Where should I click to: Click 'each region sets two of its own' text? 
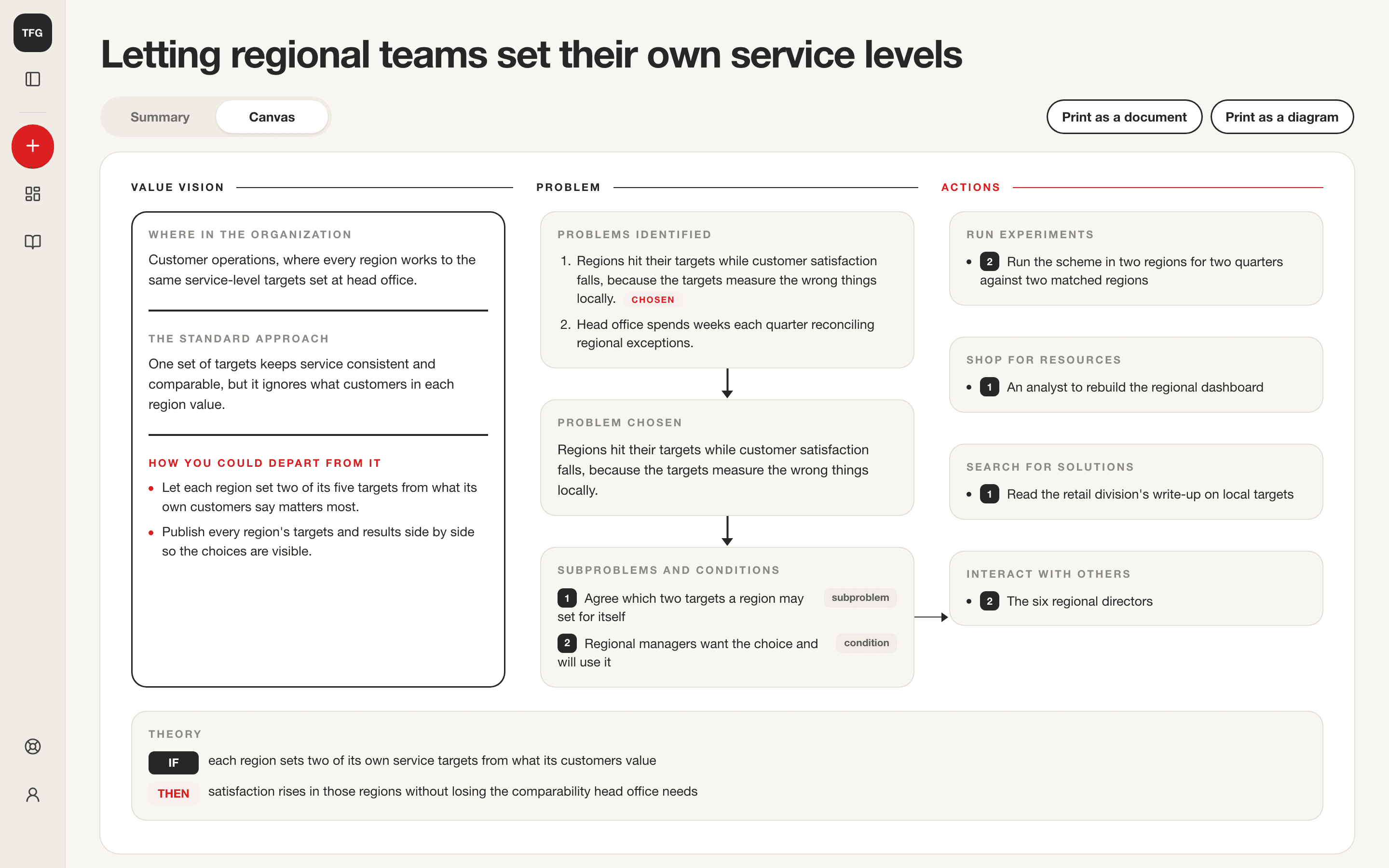click(432, 760)
